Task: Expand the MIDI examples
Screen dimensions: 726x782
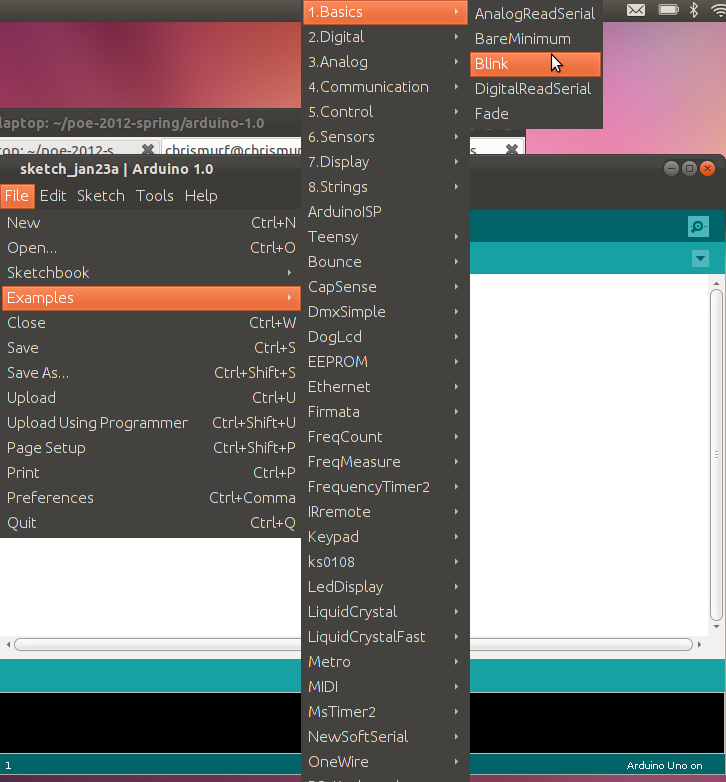Action: pos(385,687)
